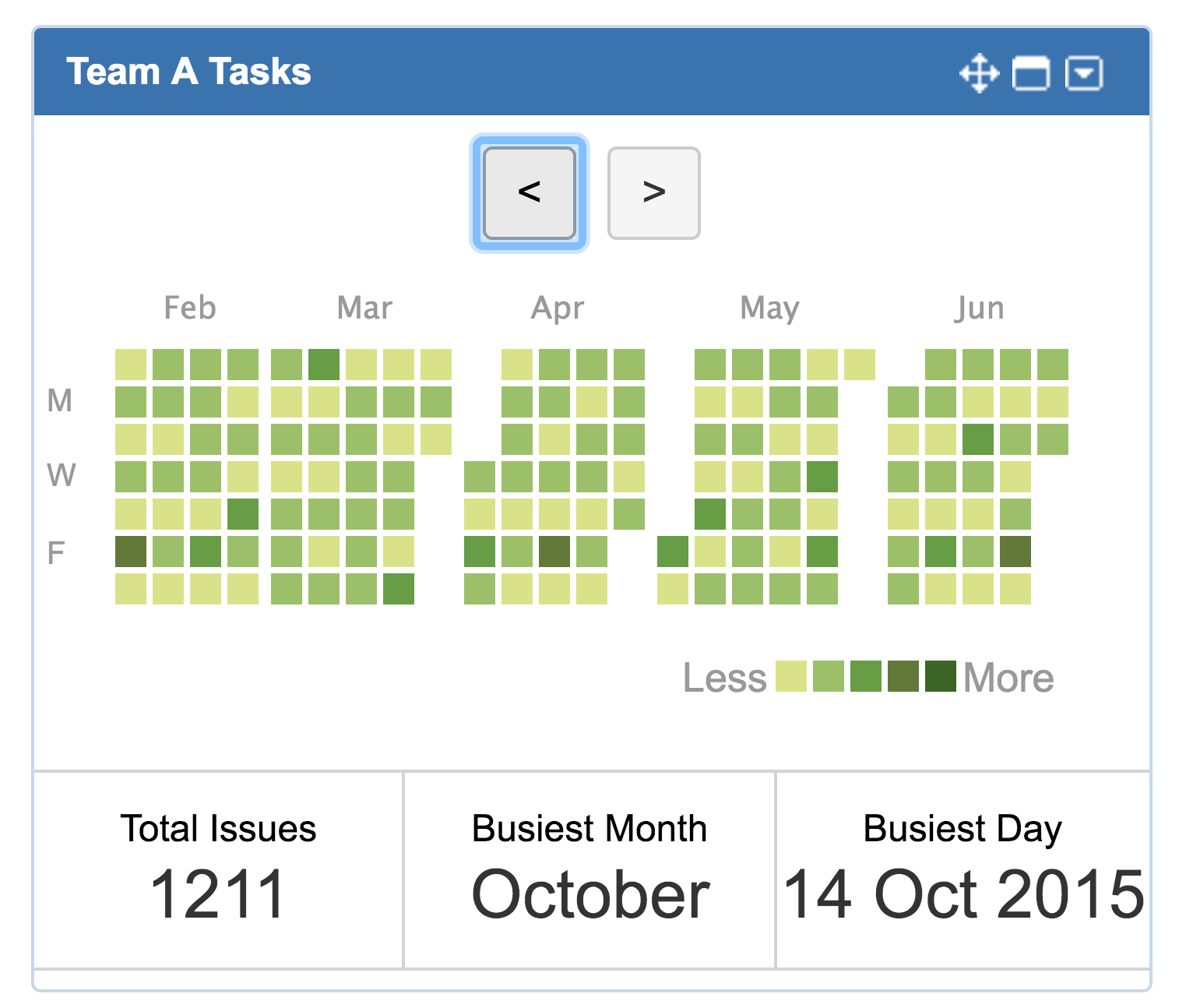Click the Apr month label
1179x1008 pixels.
tap(558, 308)
